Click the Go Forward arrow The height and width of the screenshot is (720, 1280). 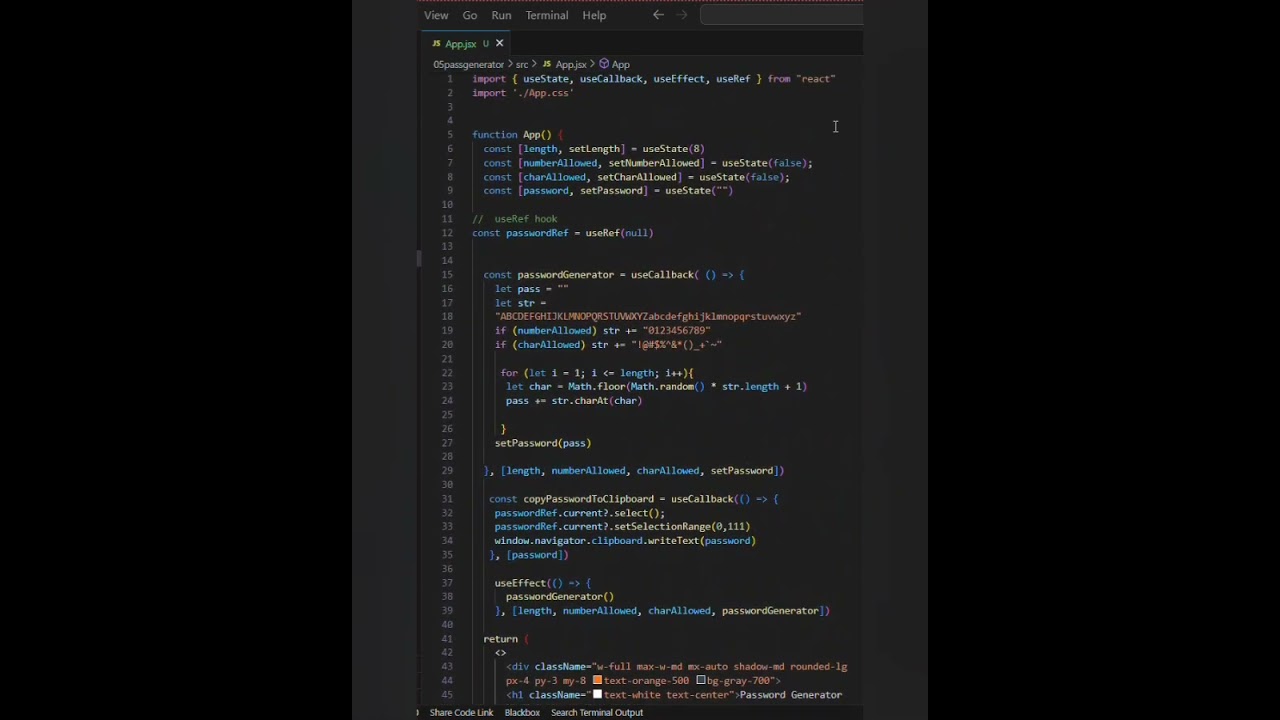pos(682,15)
